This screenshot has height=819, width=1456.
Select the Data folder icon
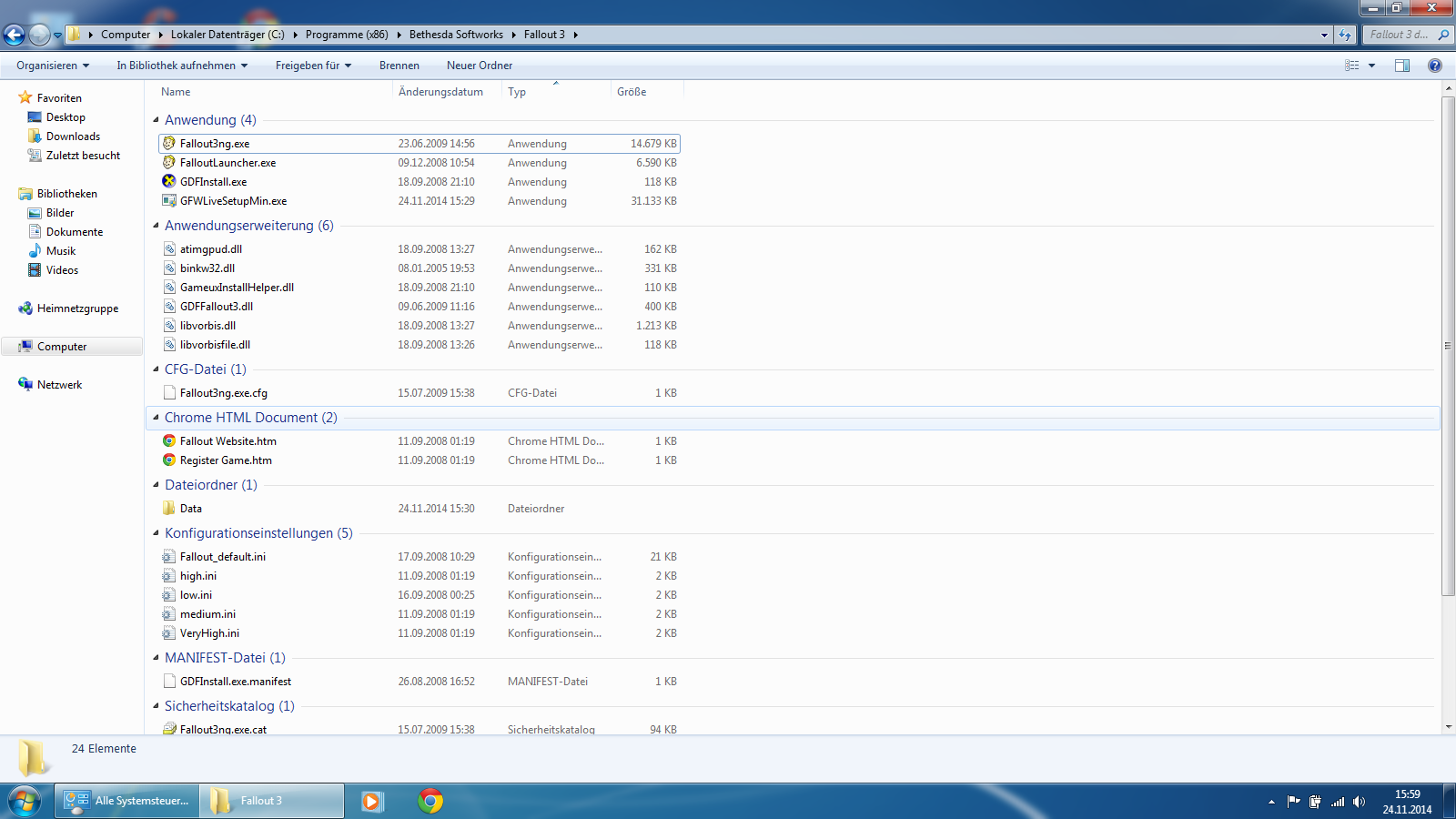169,508
